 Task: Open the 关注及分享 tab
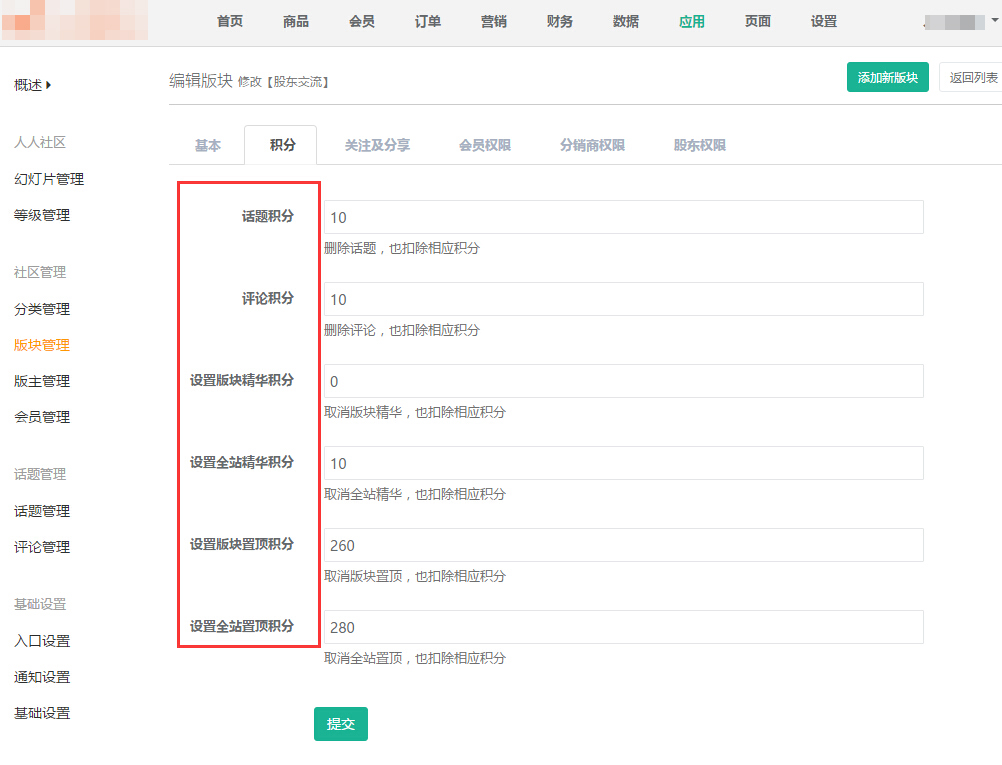tap(377, 145)
